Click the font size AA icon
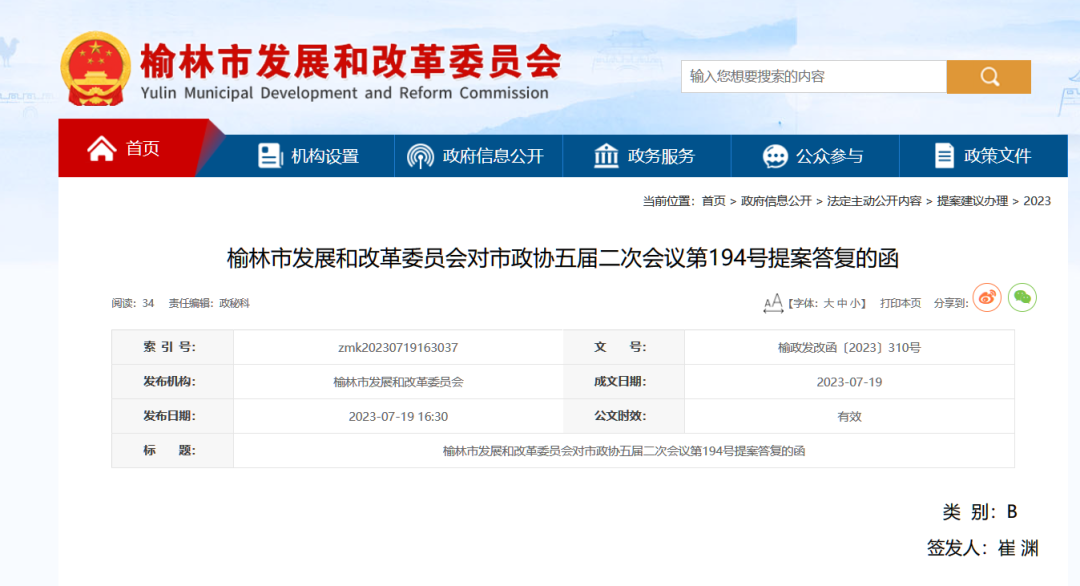 point(773,303)
